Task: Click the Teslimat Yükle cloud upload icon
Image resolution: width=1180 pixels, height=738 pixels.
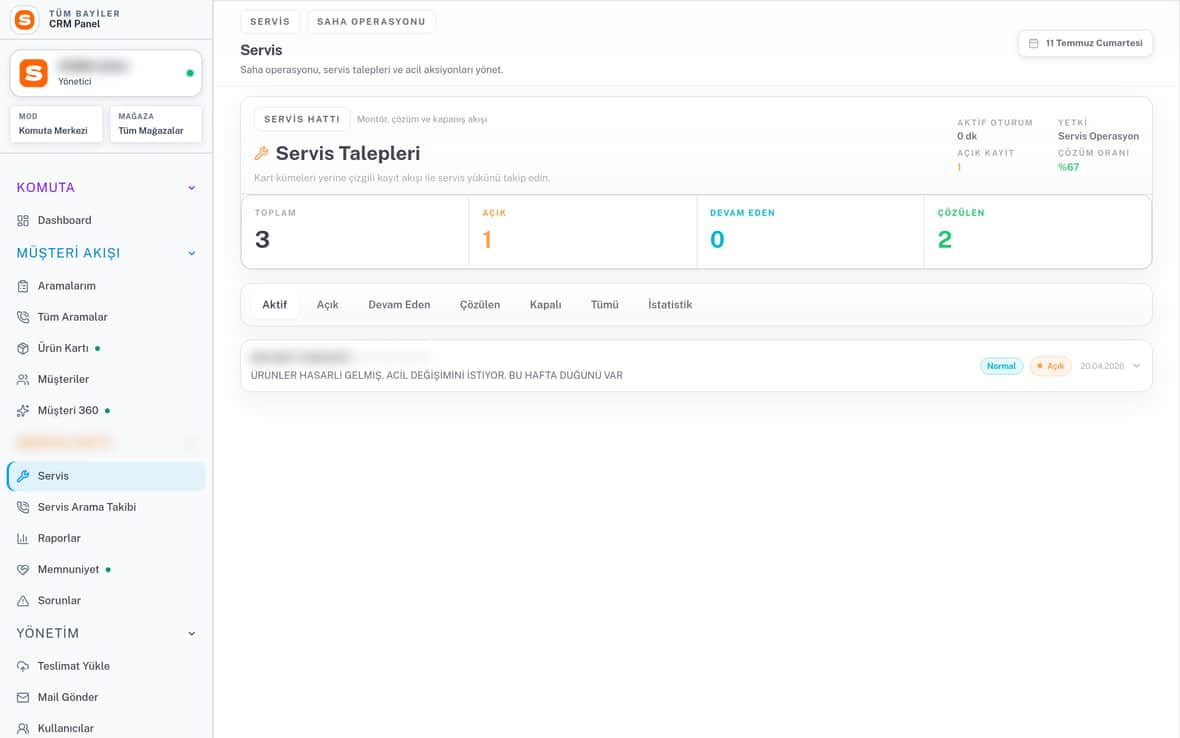Action: [x=23, y=666]
